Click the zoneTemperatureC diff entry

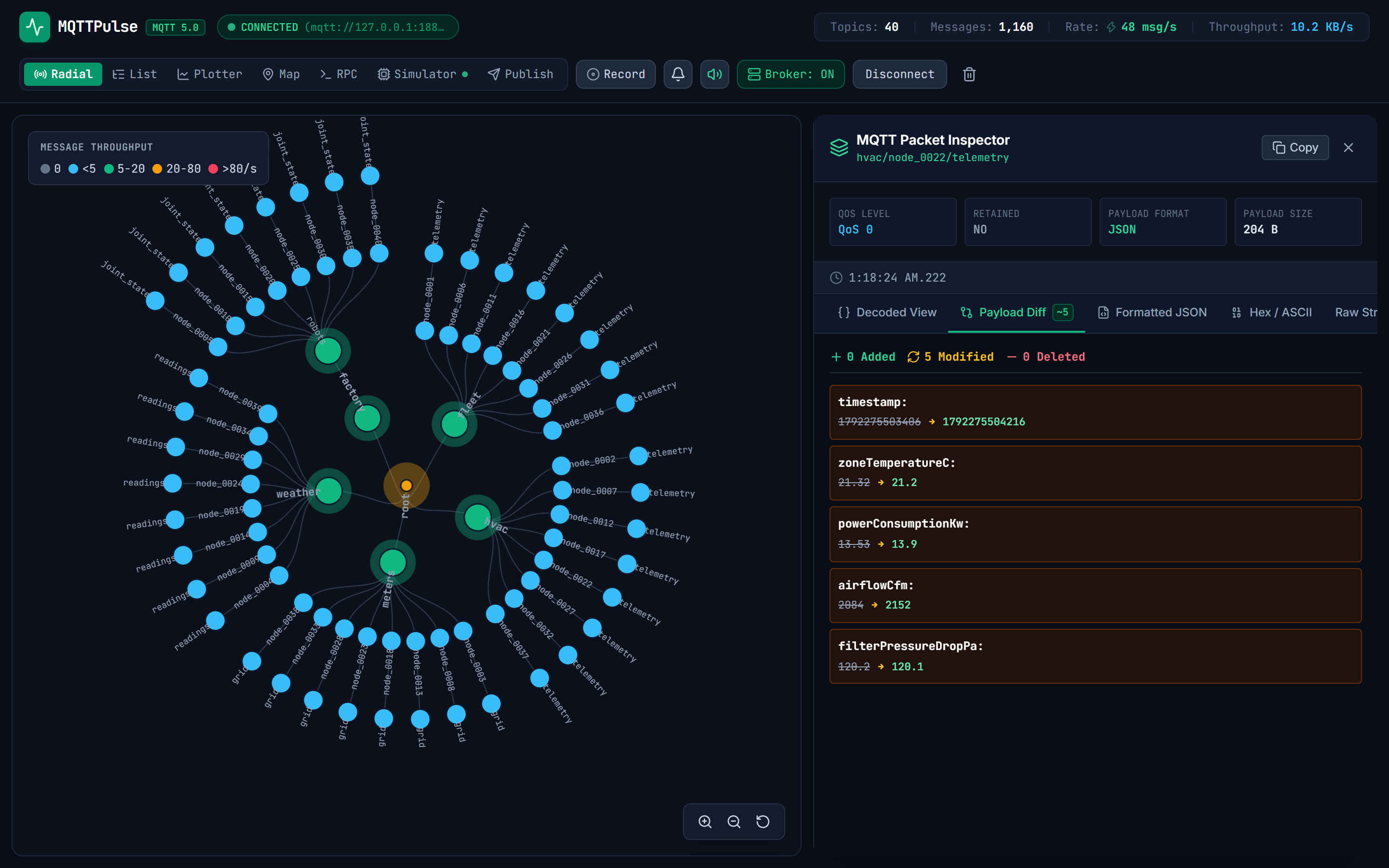point(1095,473)
